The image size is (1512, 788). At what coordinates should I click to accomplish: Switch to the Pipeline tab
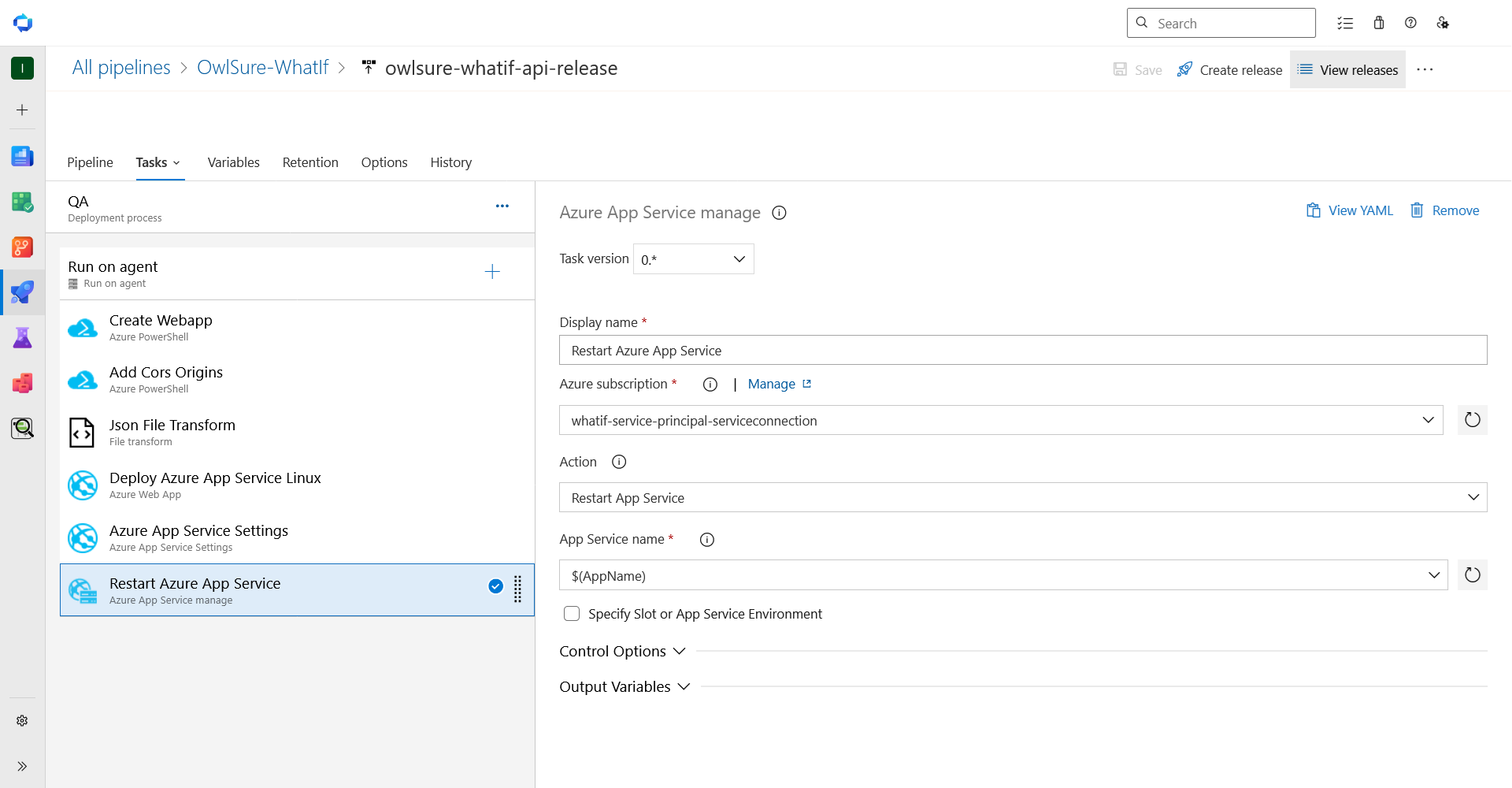pyautogui.click(x=90, y=162)
